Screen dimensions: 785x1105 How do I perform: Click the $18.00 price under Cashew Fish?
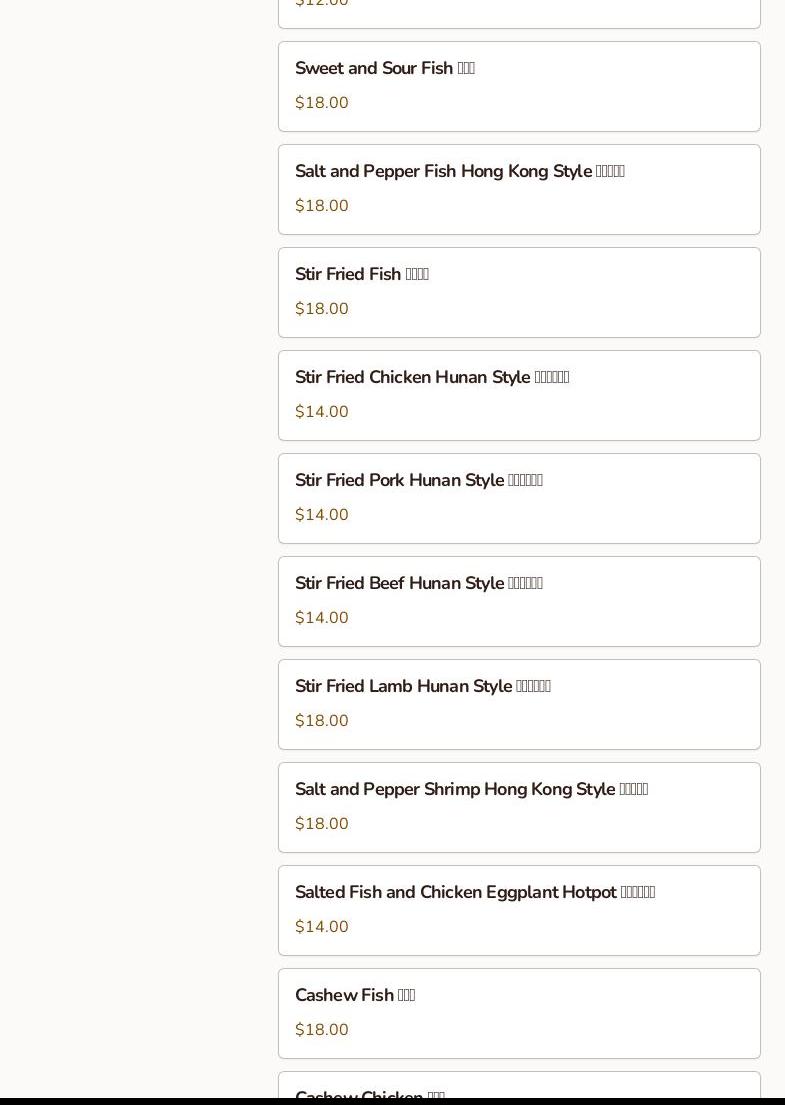click(322, 1030)
